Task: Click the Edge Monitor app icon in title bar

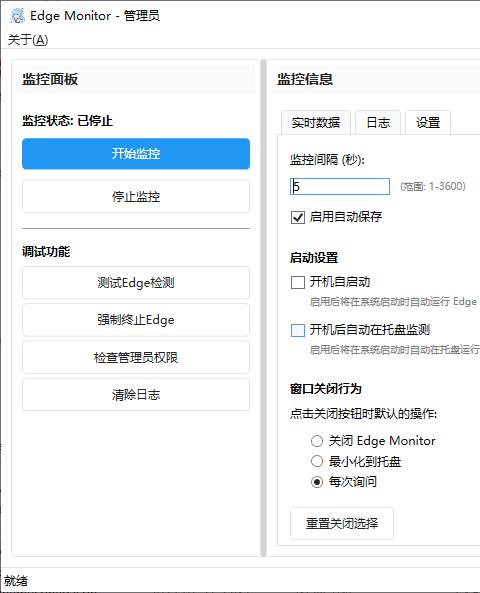Action: [x=16, y=16]
